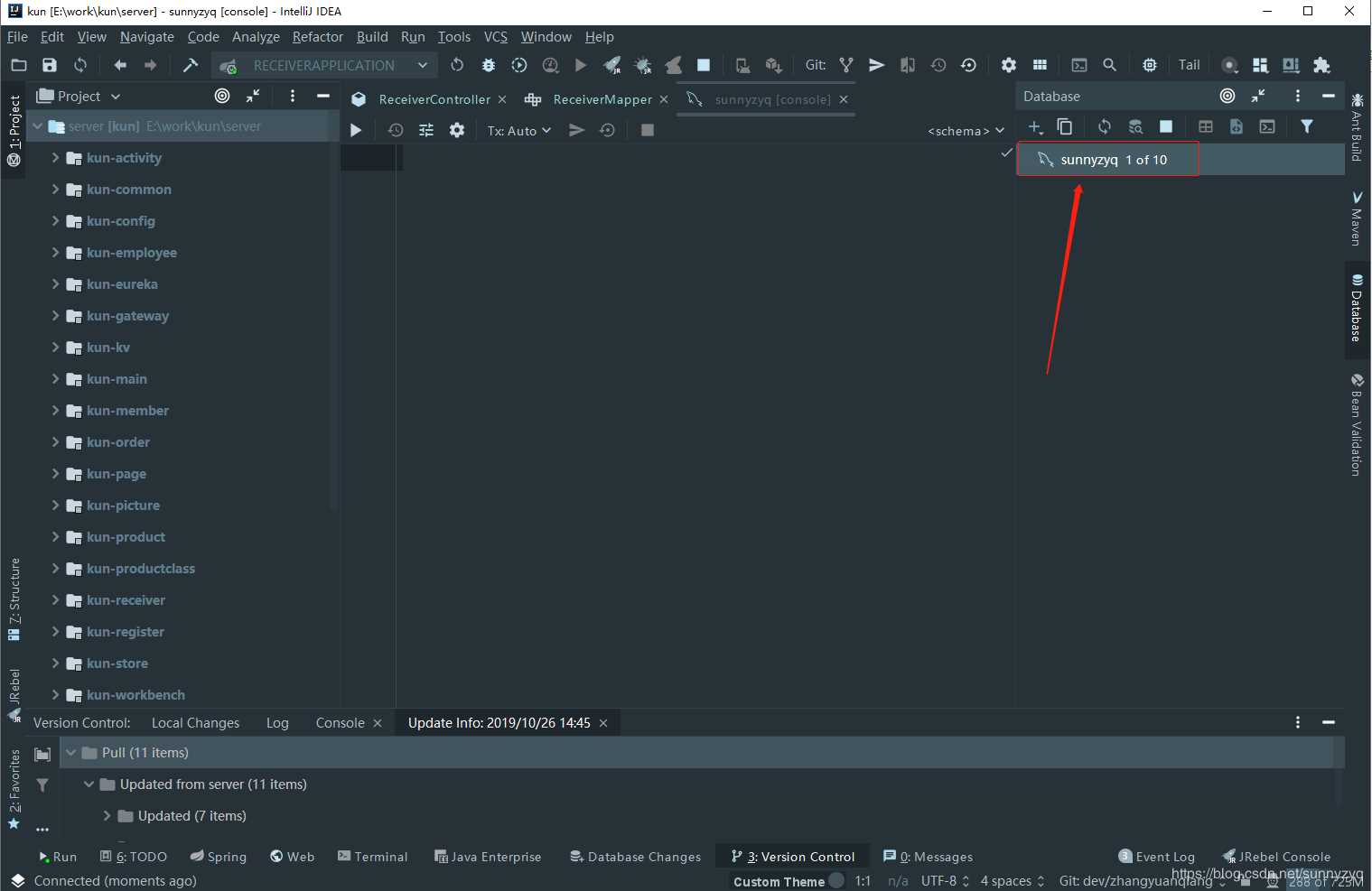The image size is (1372, 891).
Task: Open console settings gear icon
Action: click(457, 130)
